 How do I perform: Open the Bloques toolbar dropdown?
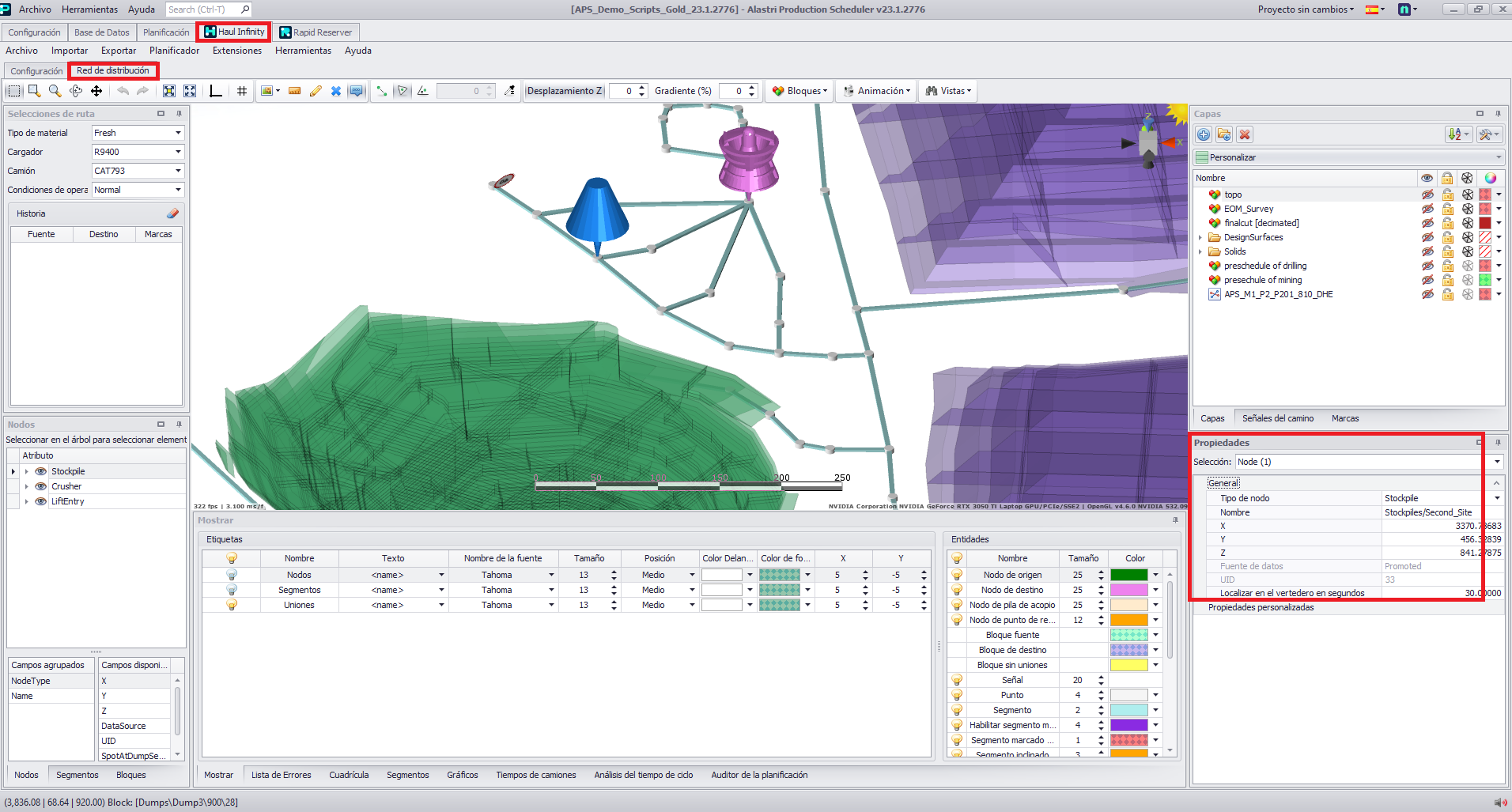800,91
